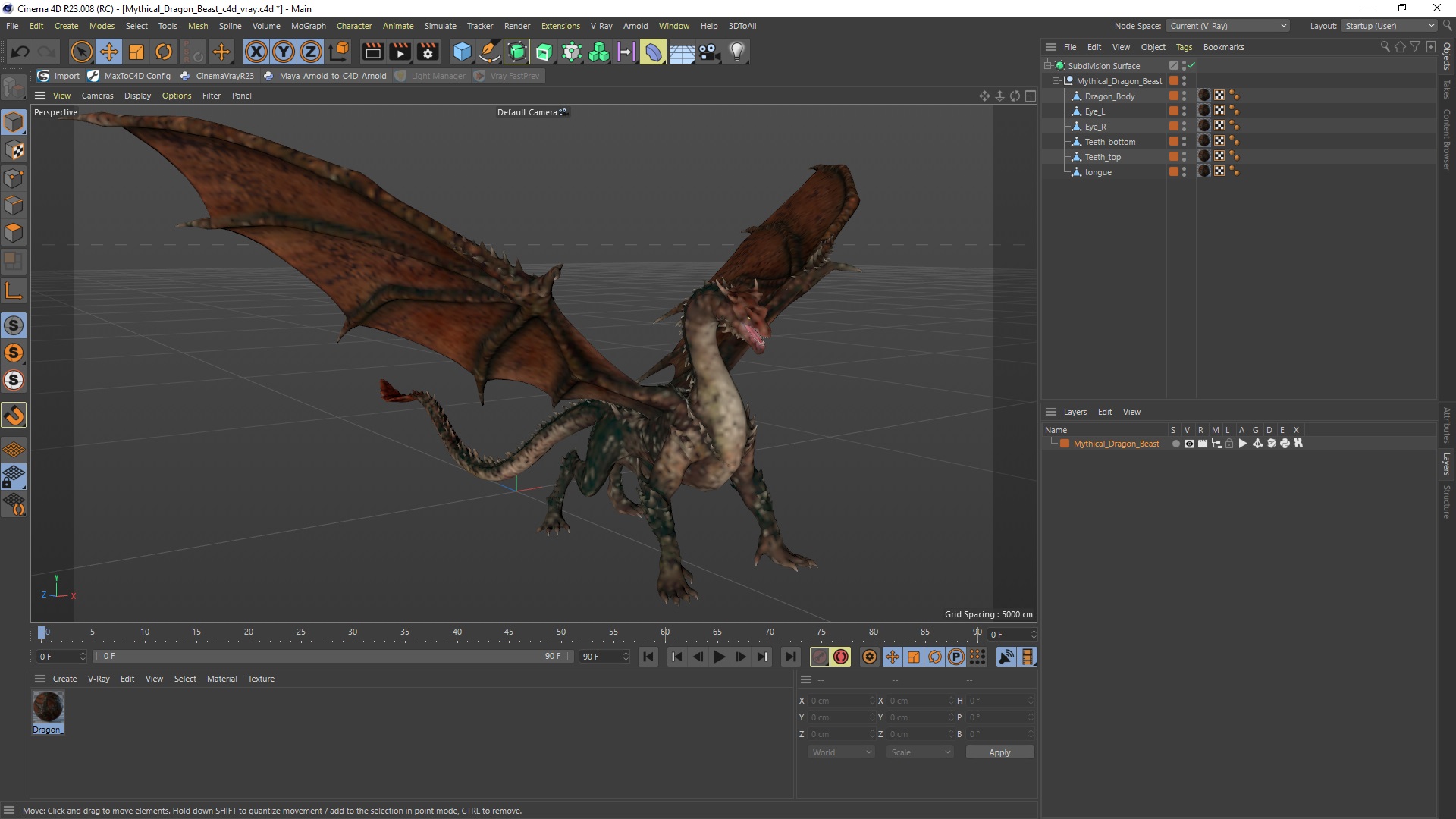Click the Undo arrow icon

(x=20, y=52)
